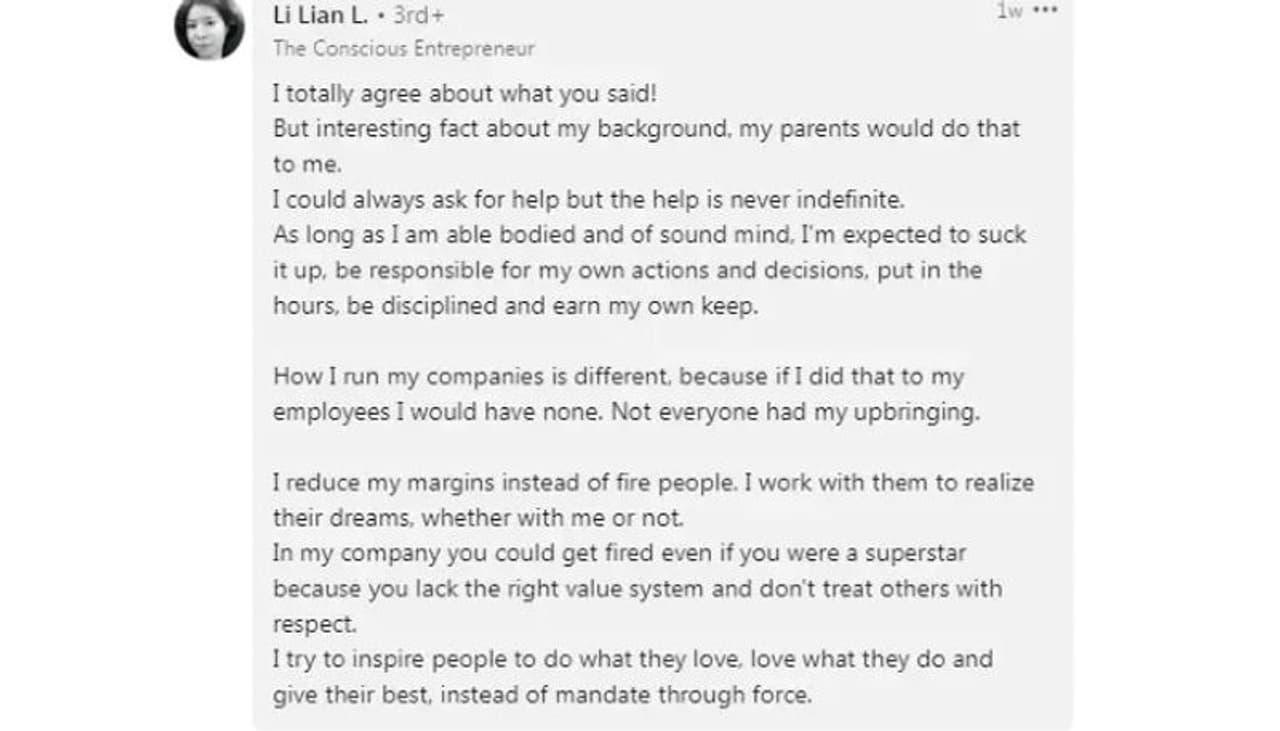Click the 1w comment timestamp
This screenshot has width=1280, height=731.
pos(1009,11)
